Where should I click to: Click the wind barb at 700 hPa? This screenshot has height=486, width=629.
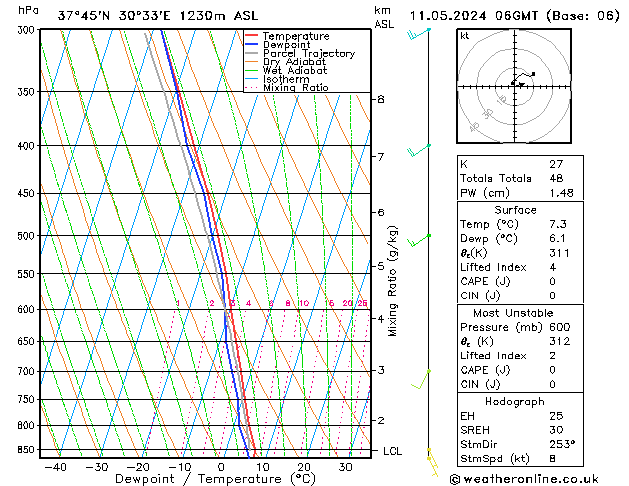coord(421,379)
